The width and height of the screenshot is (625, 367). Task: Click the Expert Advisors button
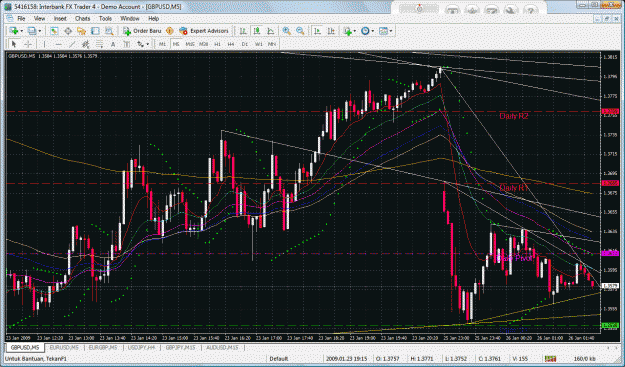204,31
